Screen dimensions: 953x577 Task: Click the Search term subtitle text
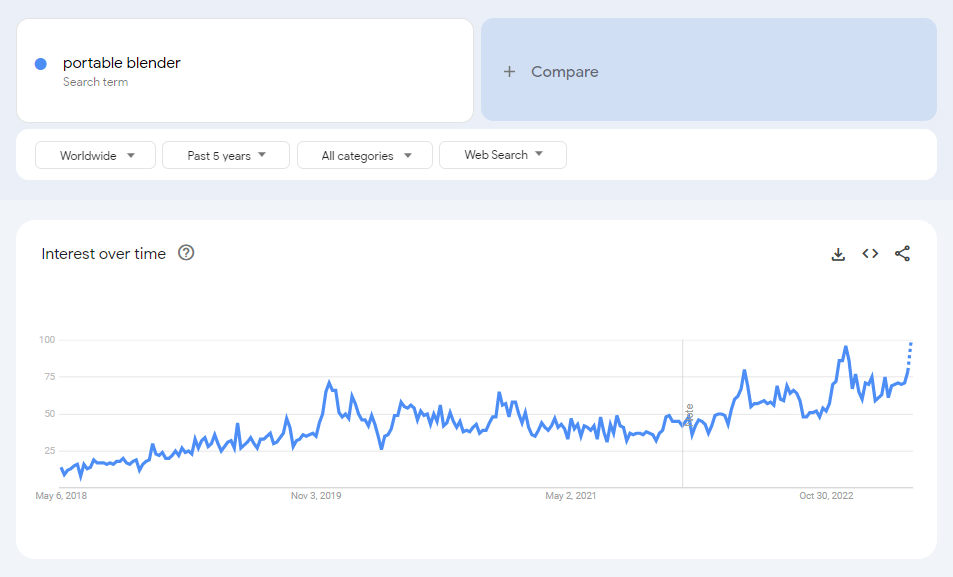pyautogui.click(x=95, y=82)
